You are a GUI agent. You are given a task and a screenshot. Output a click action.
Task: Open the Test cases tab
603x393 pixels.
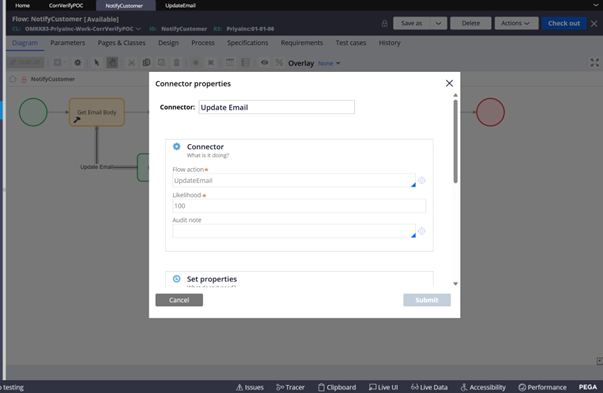351,43
